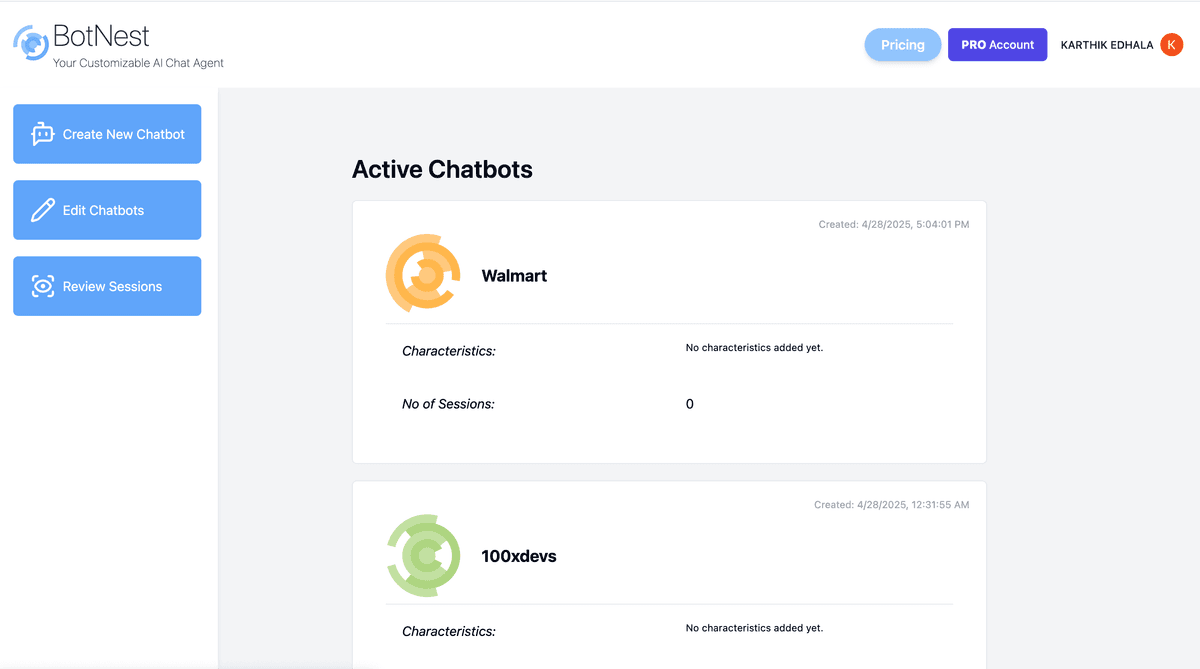Click 100xdevs Characteristics label
Screen dimensions: 1200x669
pyautogui.click(x=449, y=631)
